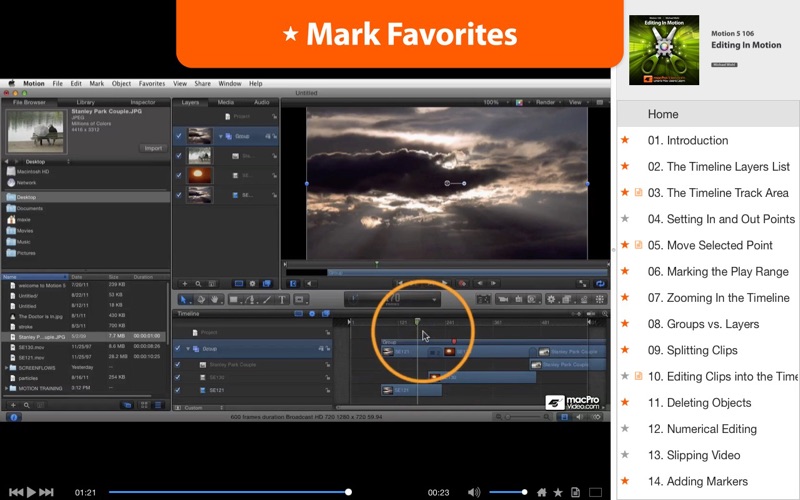Open the Add Behavior gear in Motion's toolbar

(551, 299)
